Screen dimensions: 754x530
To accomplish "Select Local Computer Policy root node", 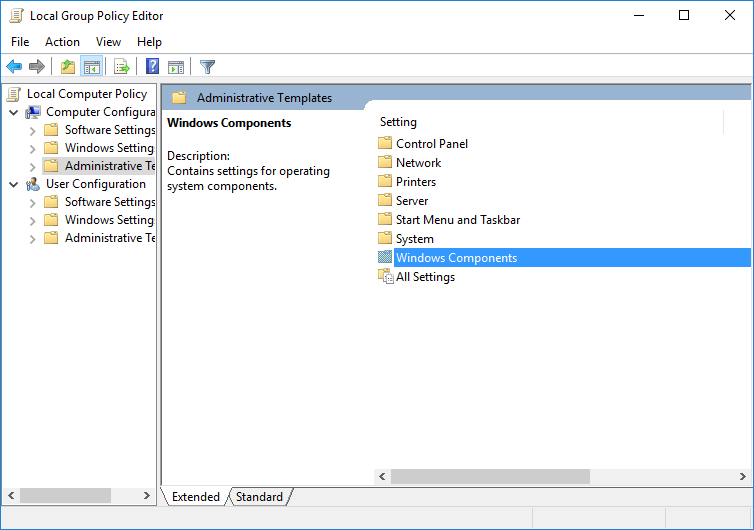I will pos(87,94).
